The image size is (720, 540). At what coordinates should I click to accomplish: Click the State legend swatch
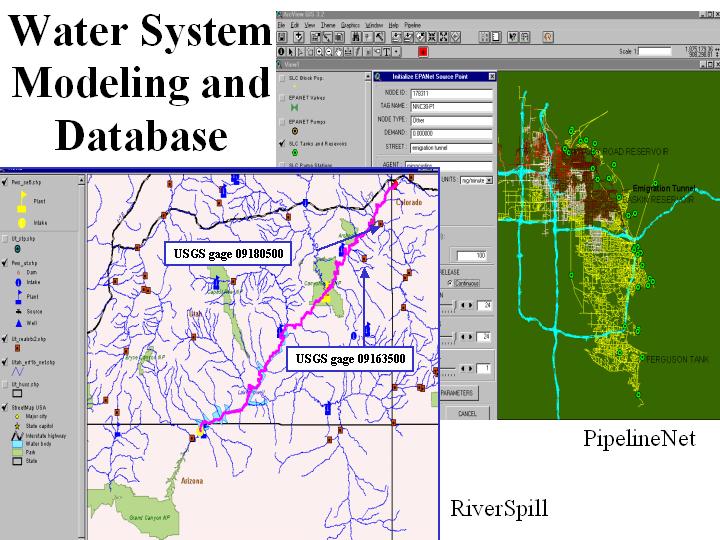click(x=17, y=461)
